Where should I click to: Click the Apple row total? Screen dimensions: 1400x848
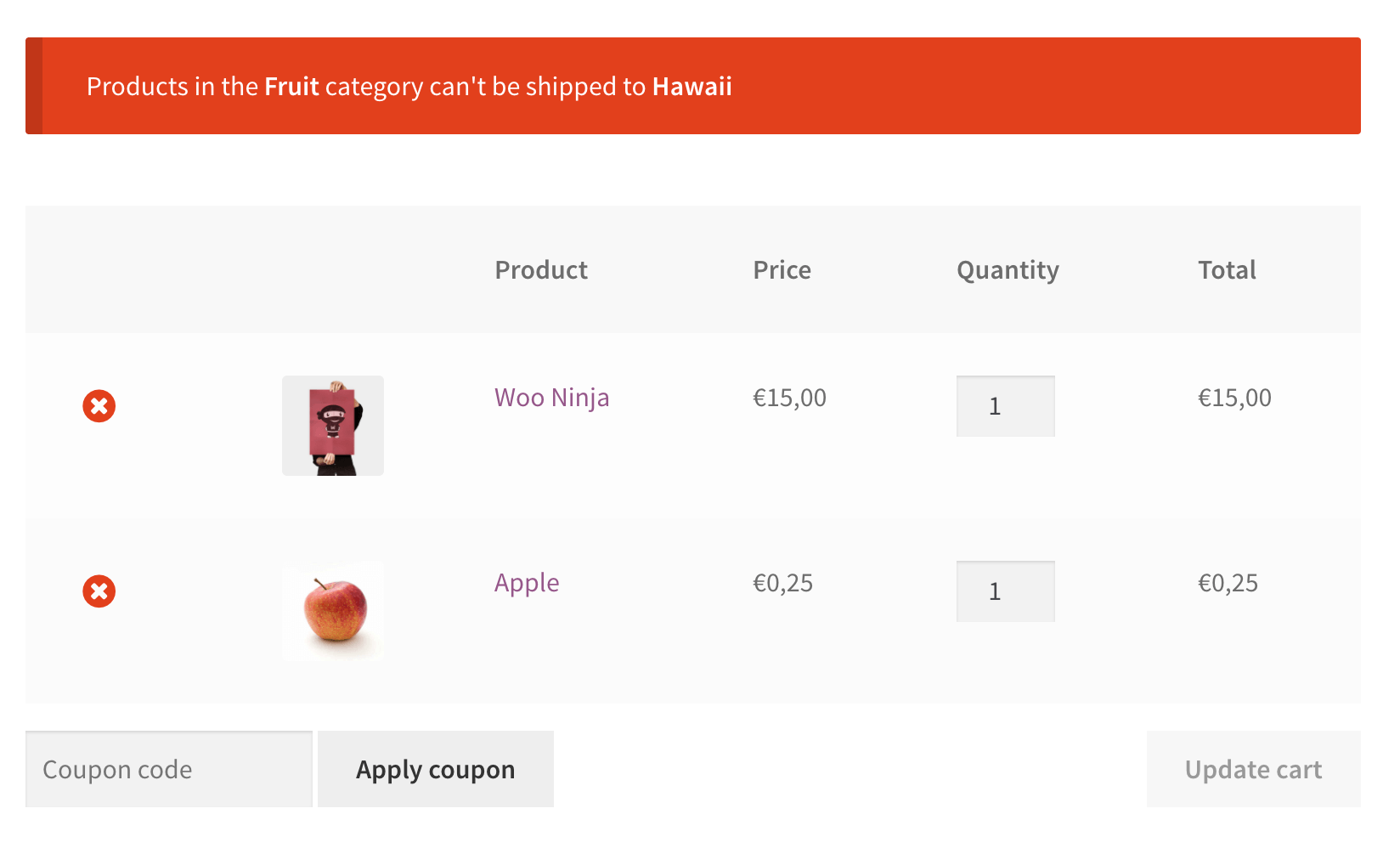point(1228,583)
